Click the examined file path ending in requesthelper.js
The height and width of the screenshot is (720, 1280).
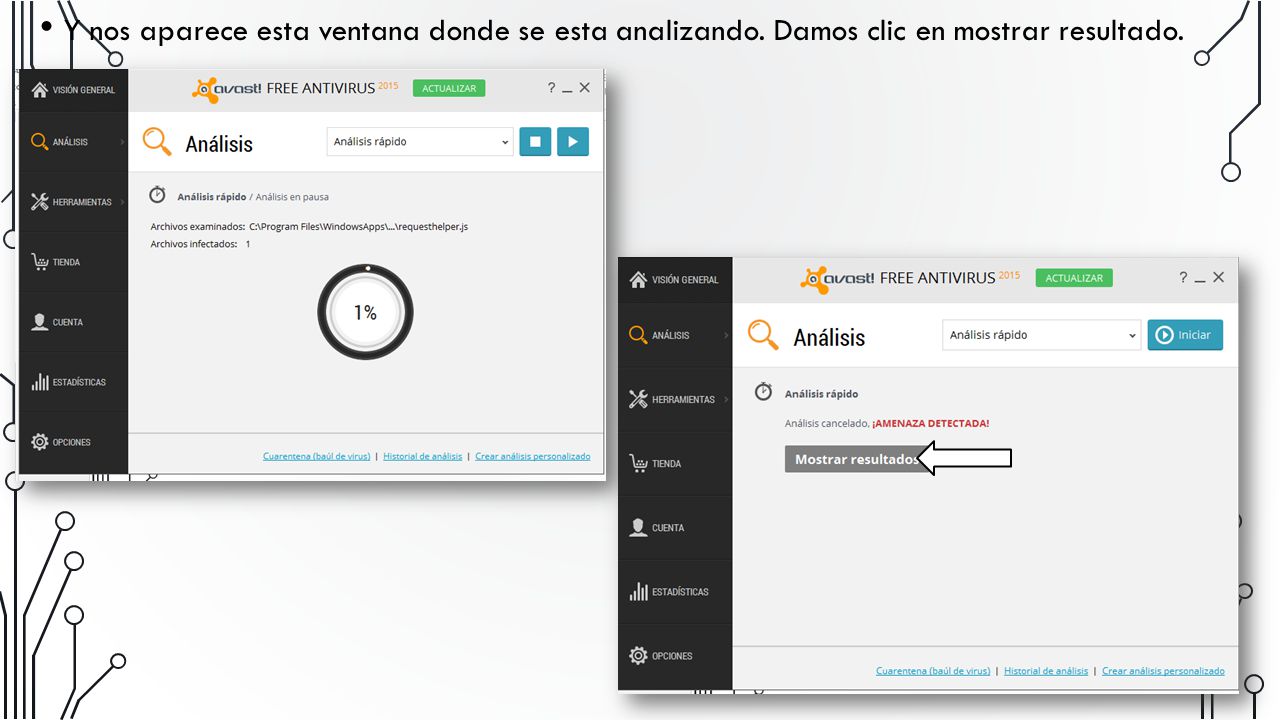click(x=359, y=227)
